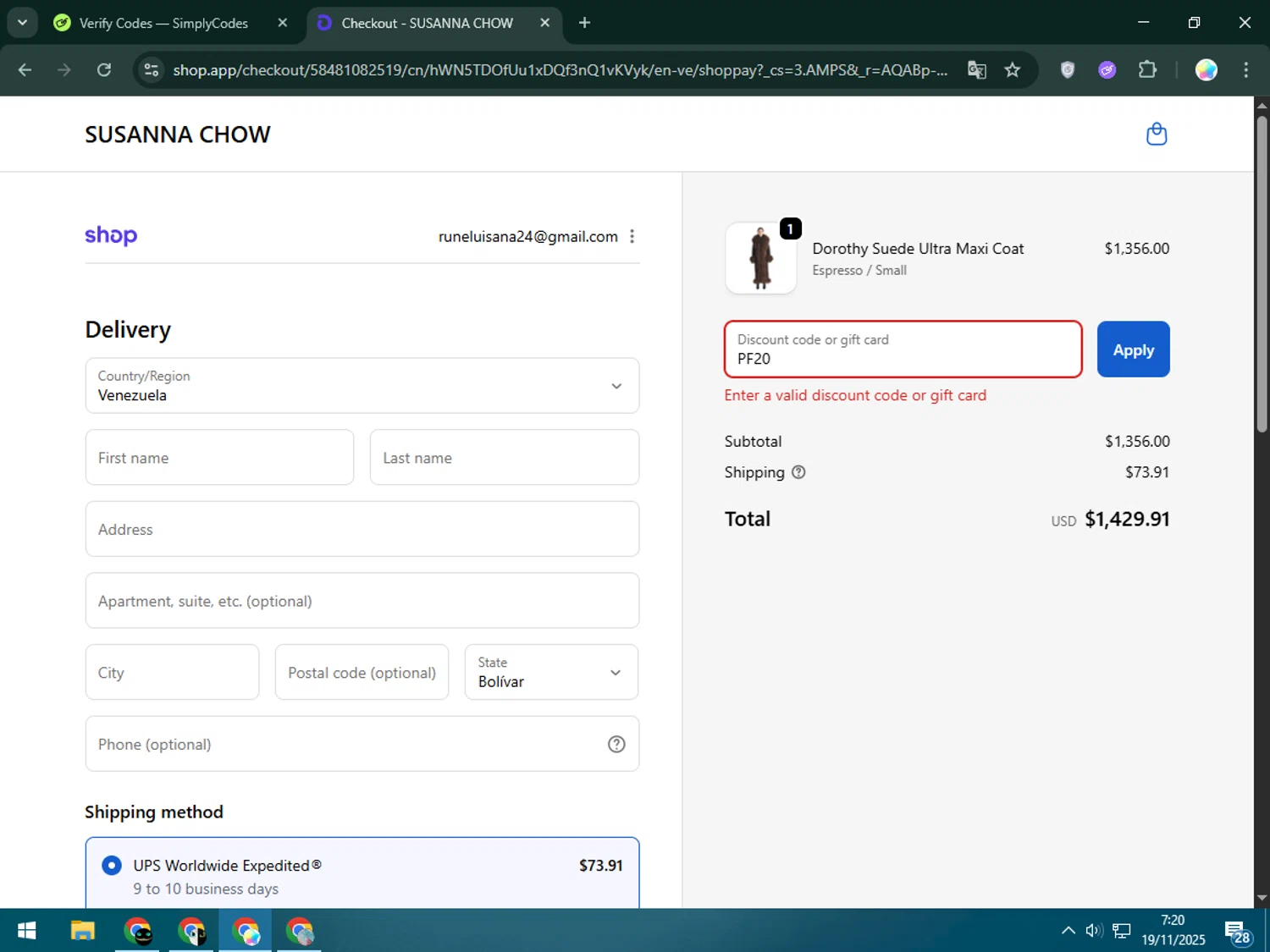Open the Chrome profile avatar
This screenshot has height=952, width=1270.
pyautogui.click(x=1206, y=70)
